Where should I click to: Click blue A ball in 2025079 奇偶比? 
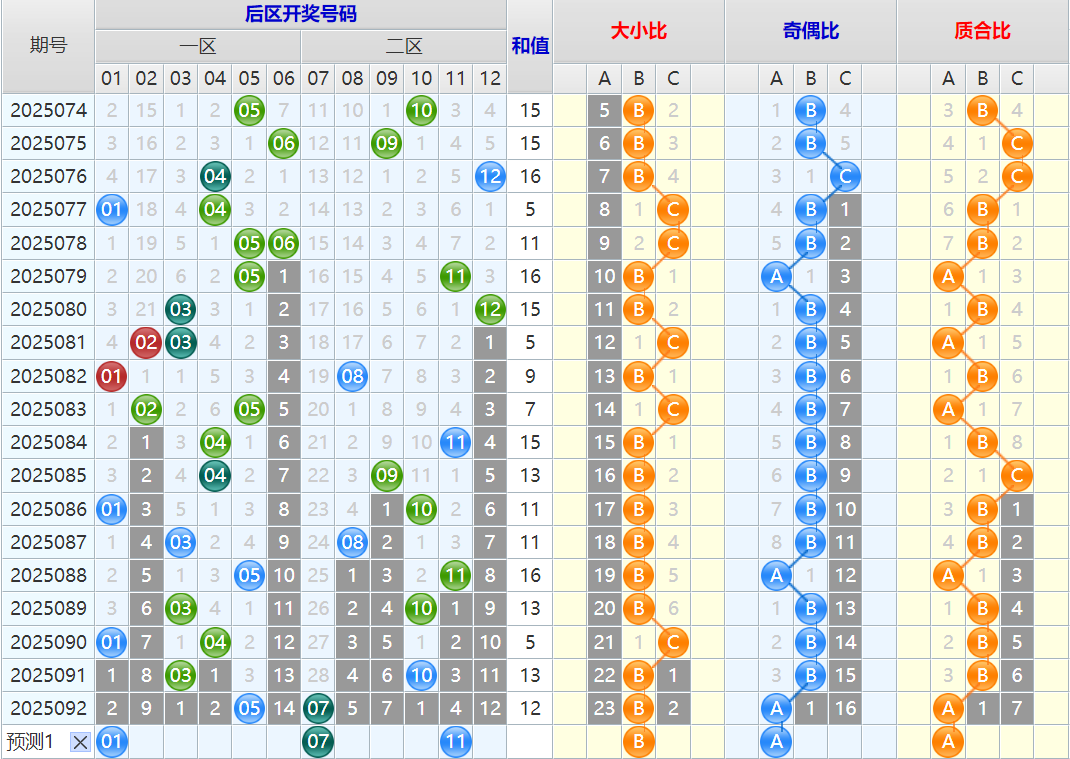pyautogui.click(x=777, y=276)
